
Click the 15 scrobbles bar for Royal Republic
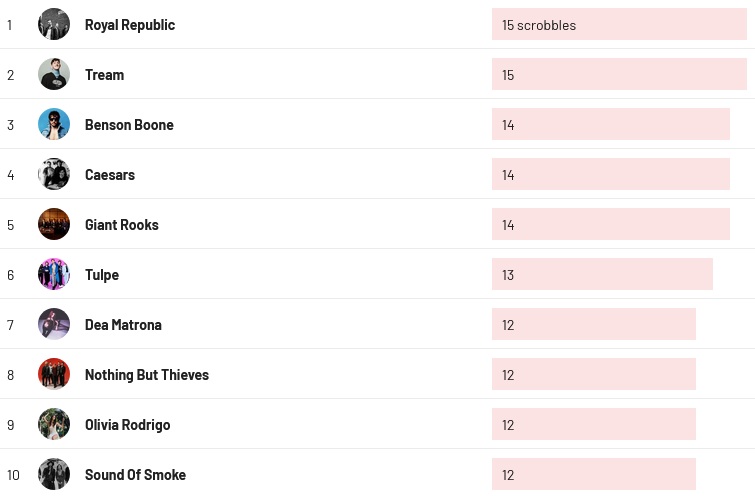(619, 24)
